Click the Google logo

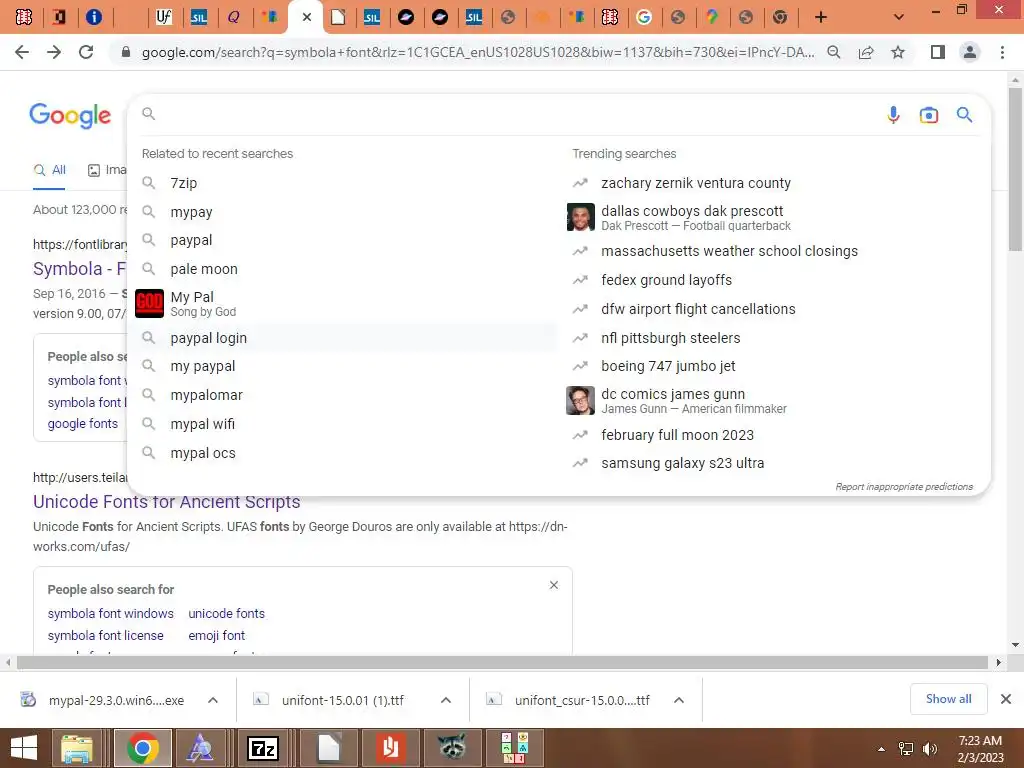coord(71,116)
